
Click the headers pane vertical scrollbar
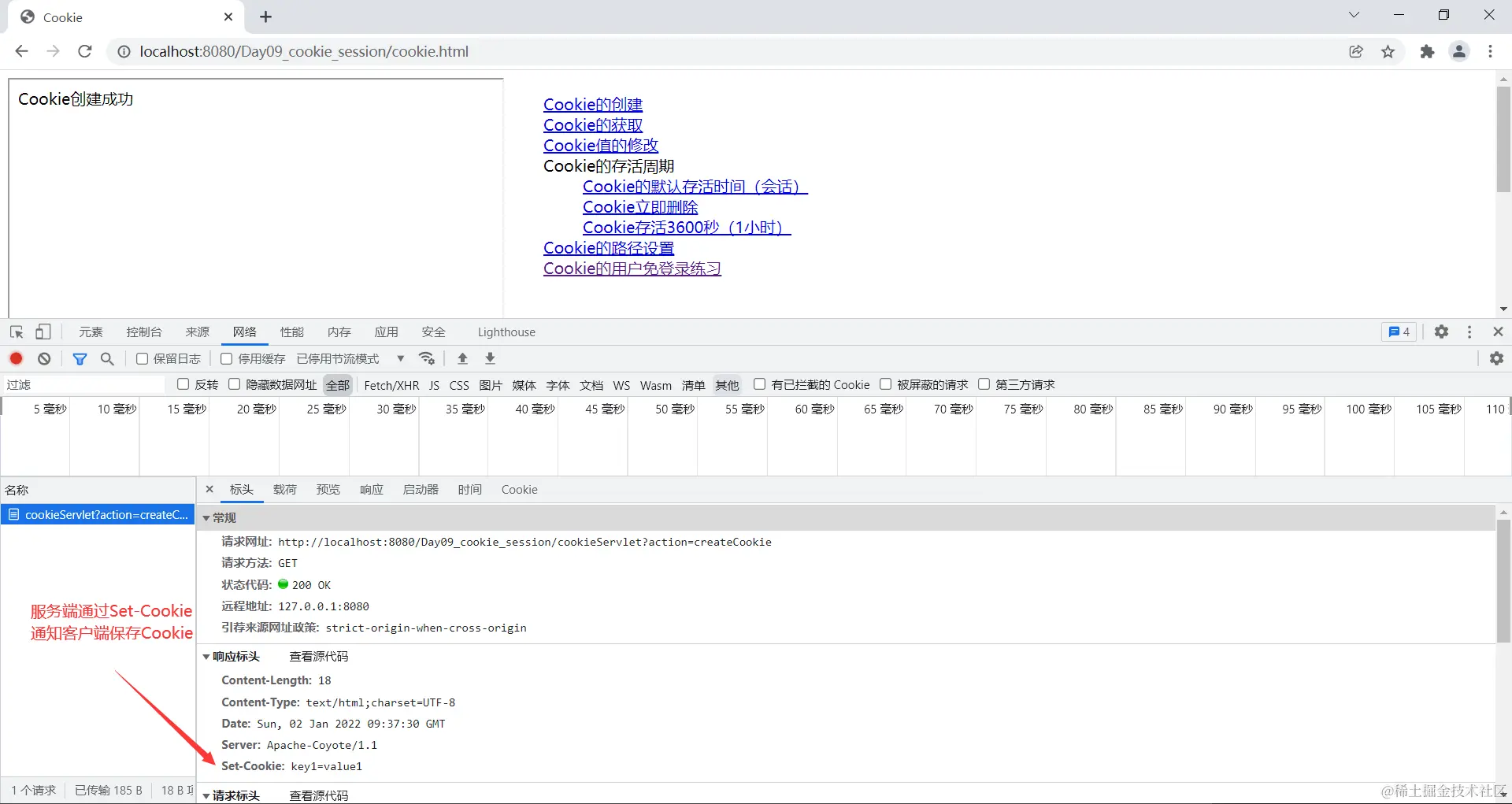pyautogui.click(x=1503, y=581)
